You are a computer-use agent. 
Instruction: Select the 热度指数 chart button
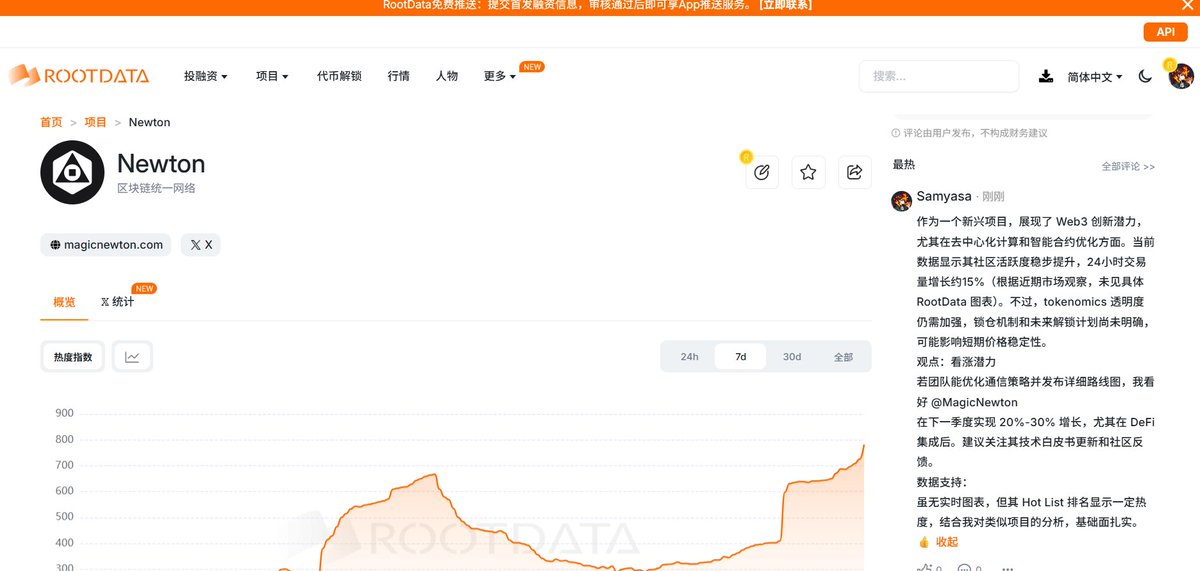pos(73,357)
